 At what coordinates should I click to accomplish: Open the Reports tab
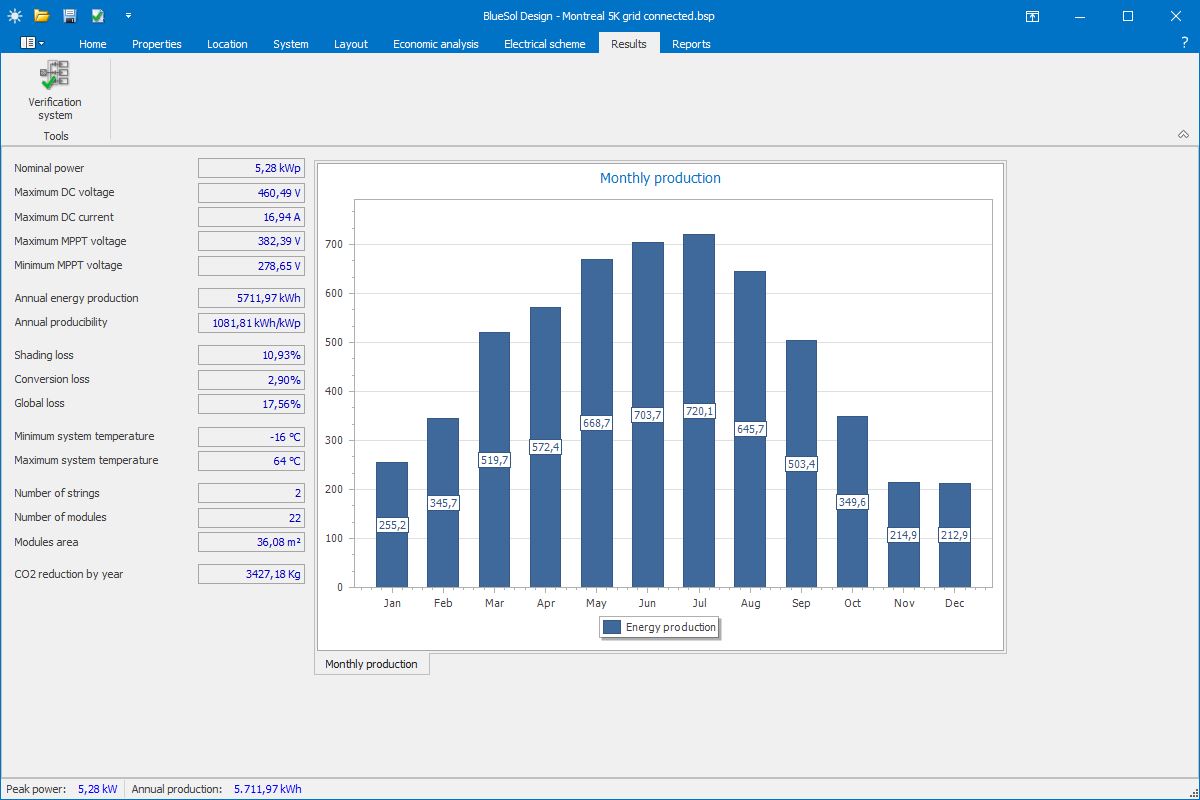691,44
